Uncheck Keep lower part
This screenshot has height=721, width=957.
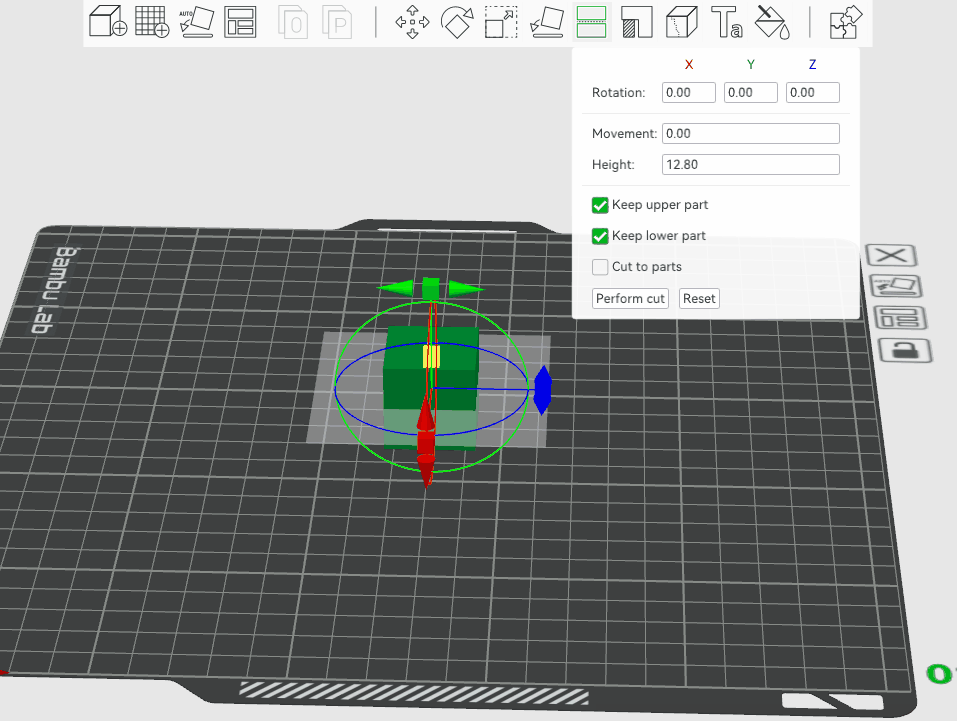[x=600, y=236]
